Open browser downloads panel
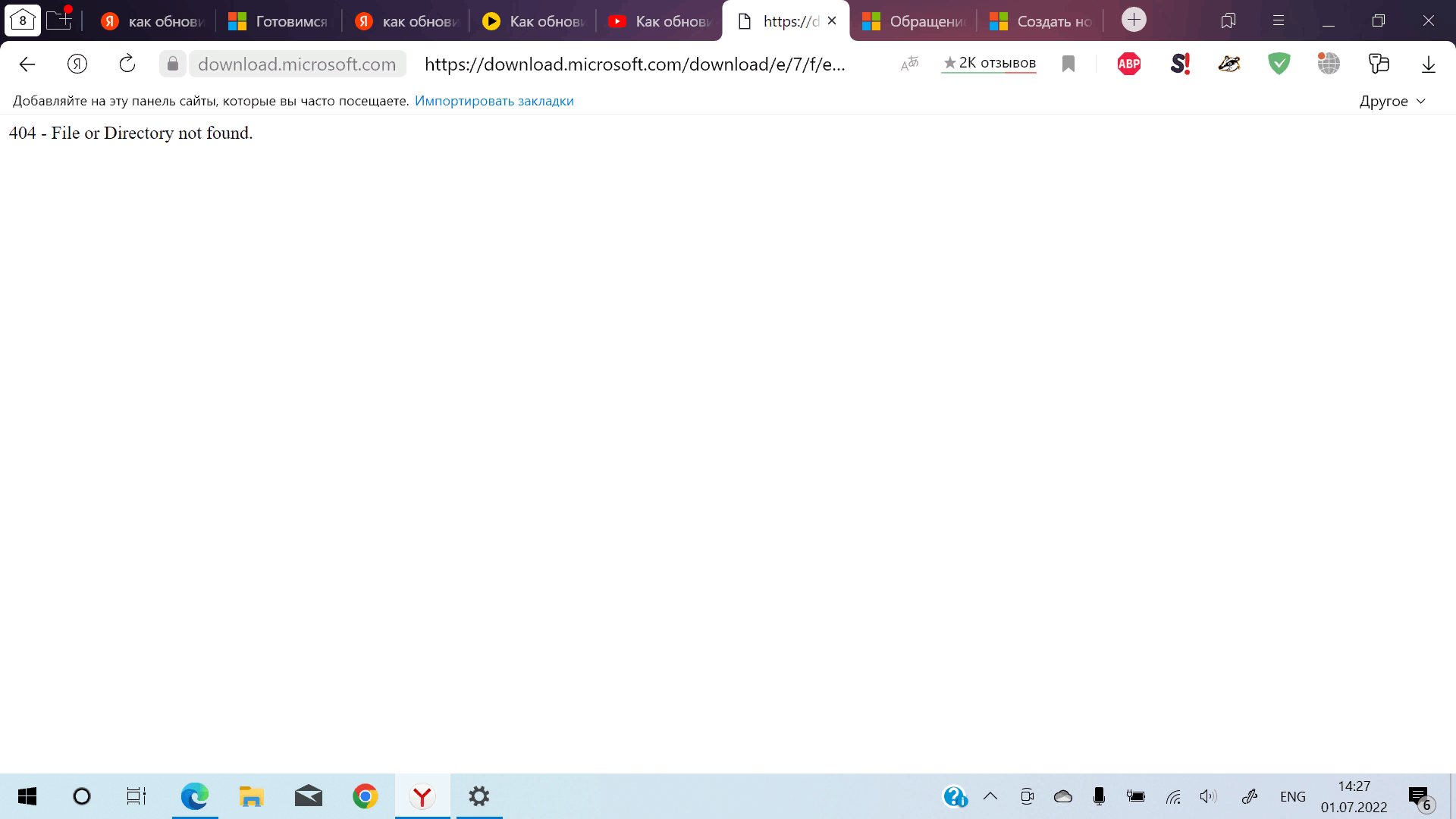This screenshot has height=819, width=1456. tap(1429, 64)
